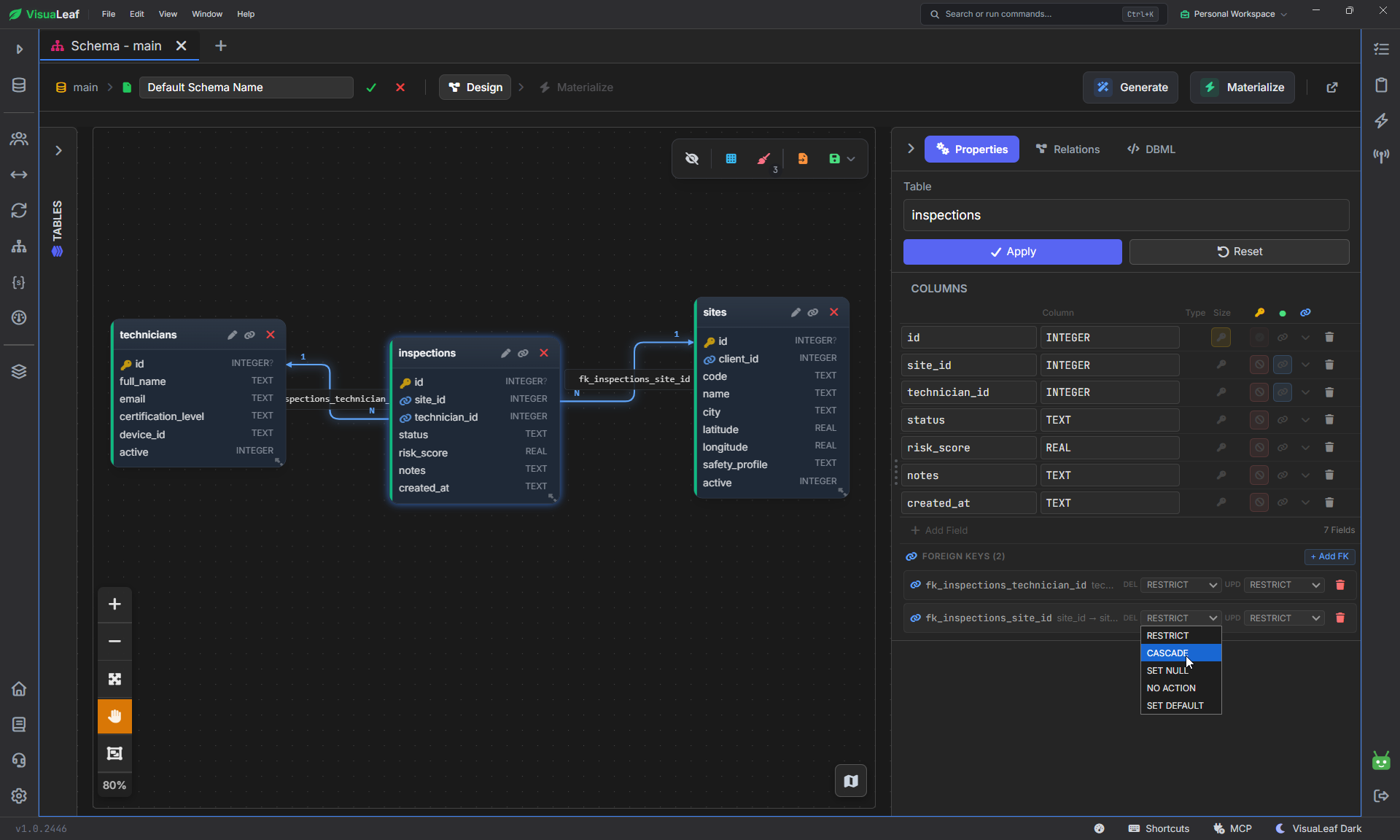
Task: Click the fit-to-screen icon
Action: [114, 679]
